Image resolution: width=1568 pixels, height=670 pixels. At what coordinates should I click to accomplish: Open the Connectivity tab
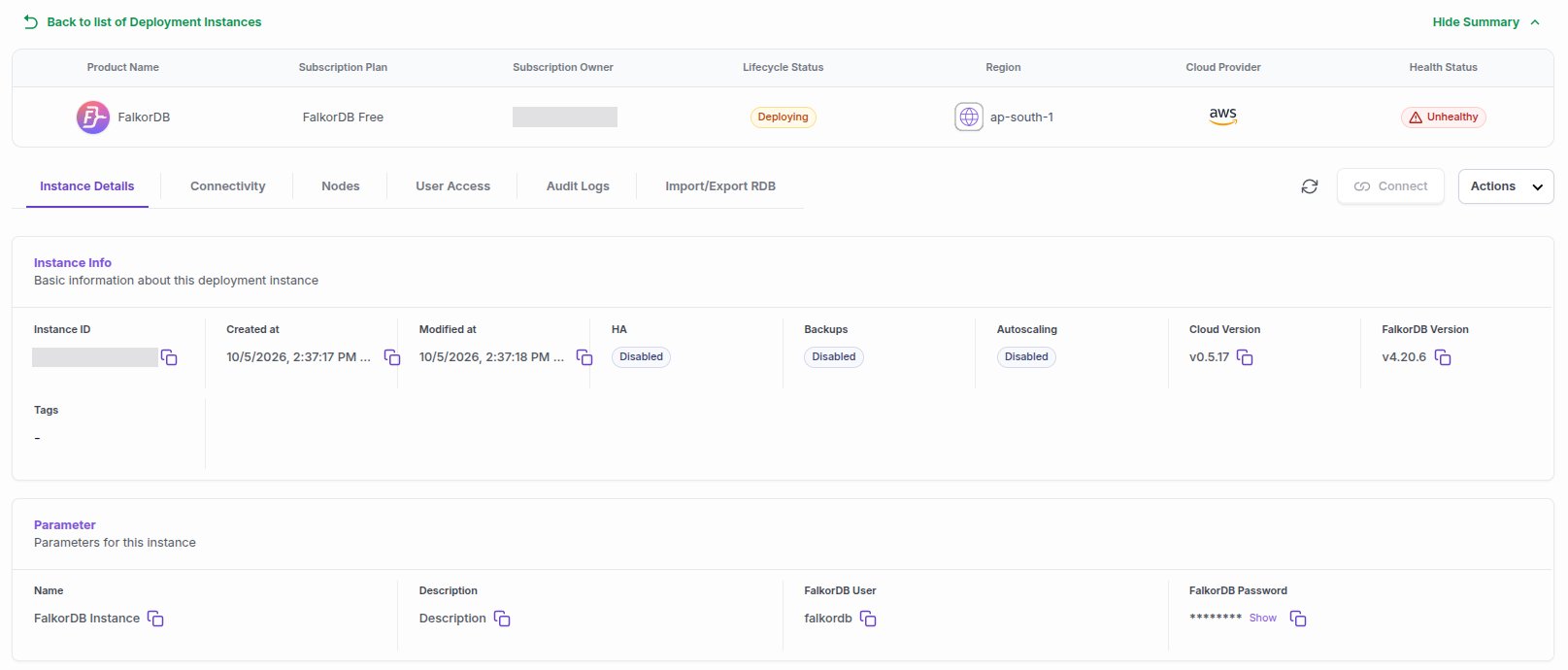tap(228, 186)
